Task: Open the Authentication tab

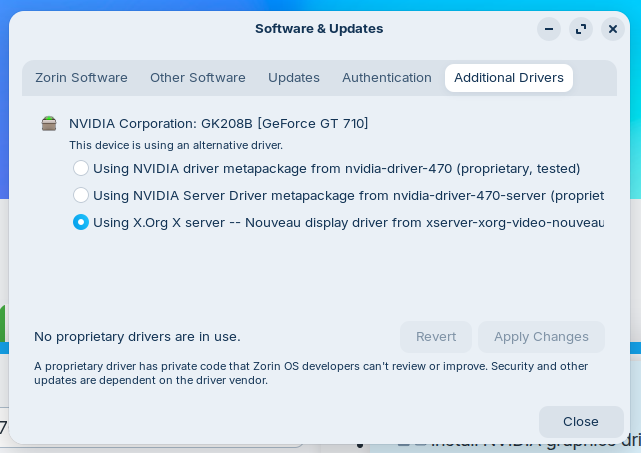Action: coord(387,78)
